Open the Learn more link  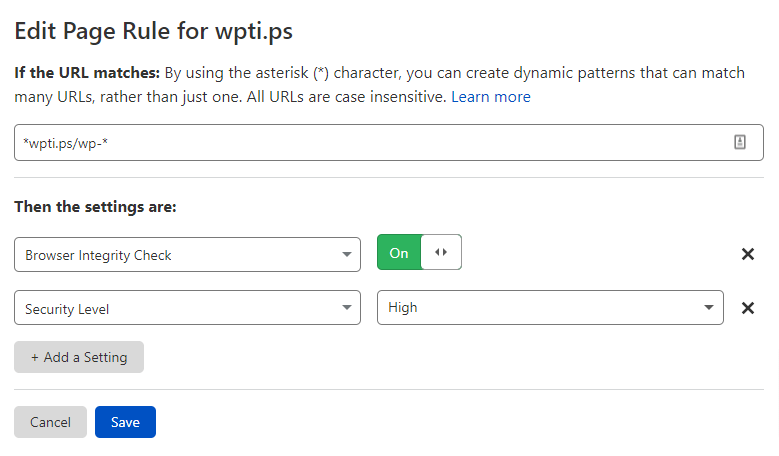[x=491, y=97]
